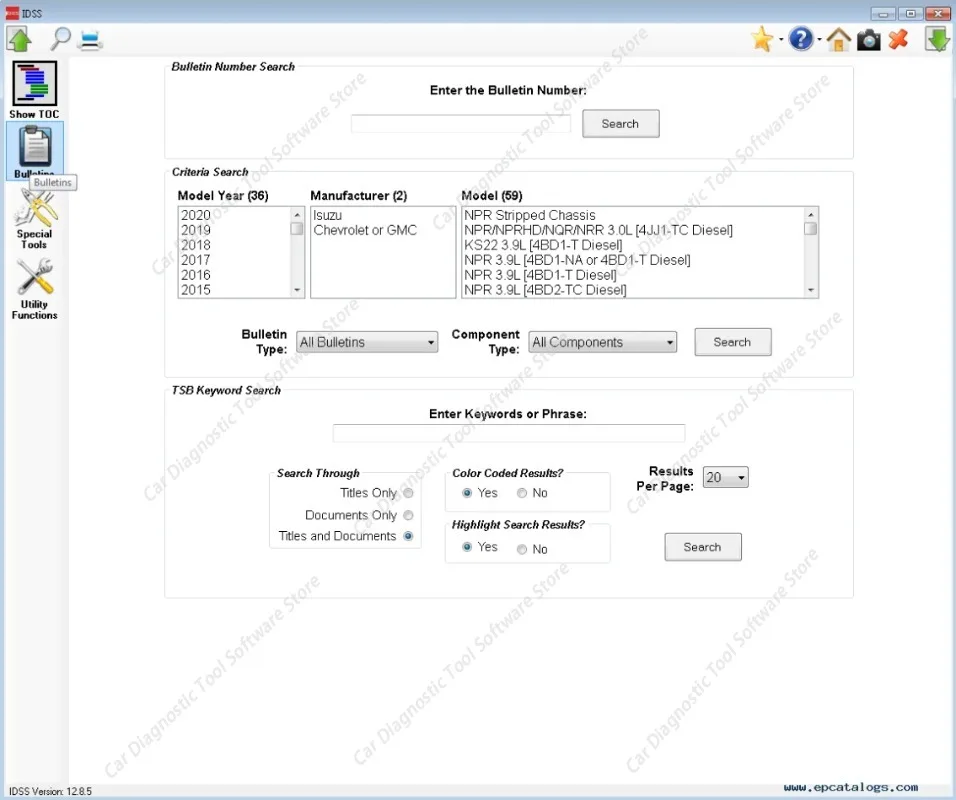
Task: Expand the favorites star dropdown arrow
Action: [x=781, y=40]
